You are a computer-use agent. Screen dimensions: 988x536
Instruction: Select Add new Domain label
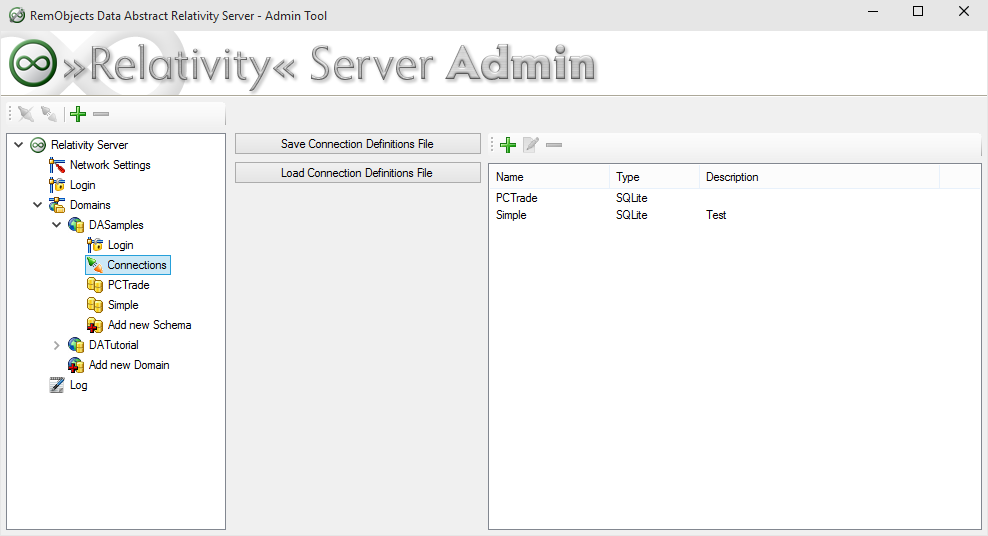click(x=129, y=365)
